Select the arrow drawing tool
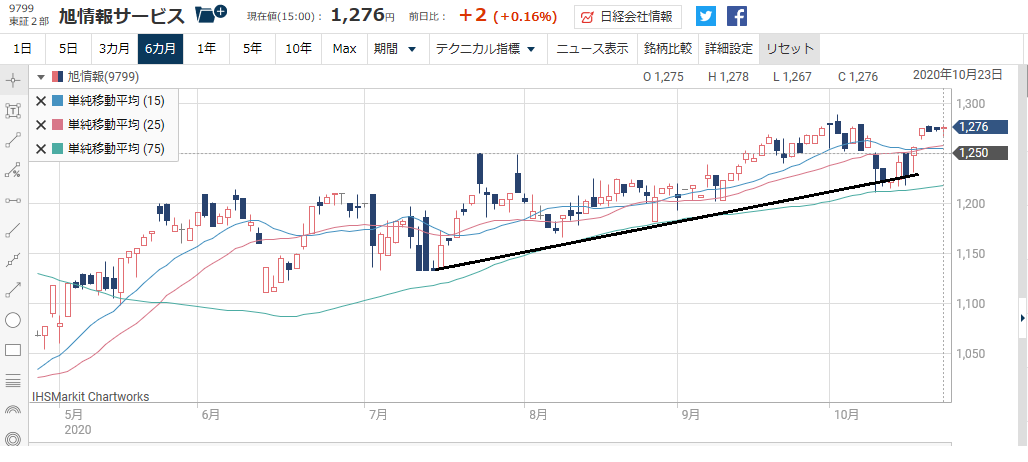 click(x=13, y=290)
